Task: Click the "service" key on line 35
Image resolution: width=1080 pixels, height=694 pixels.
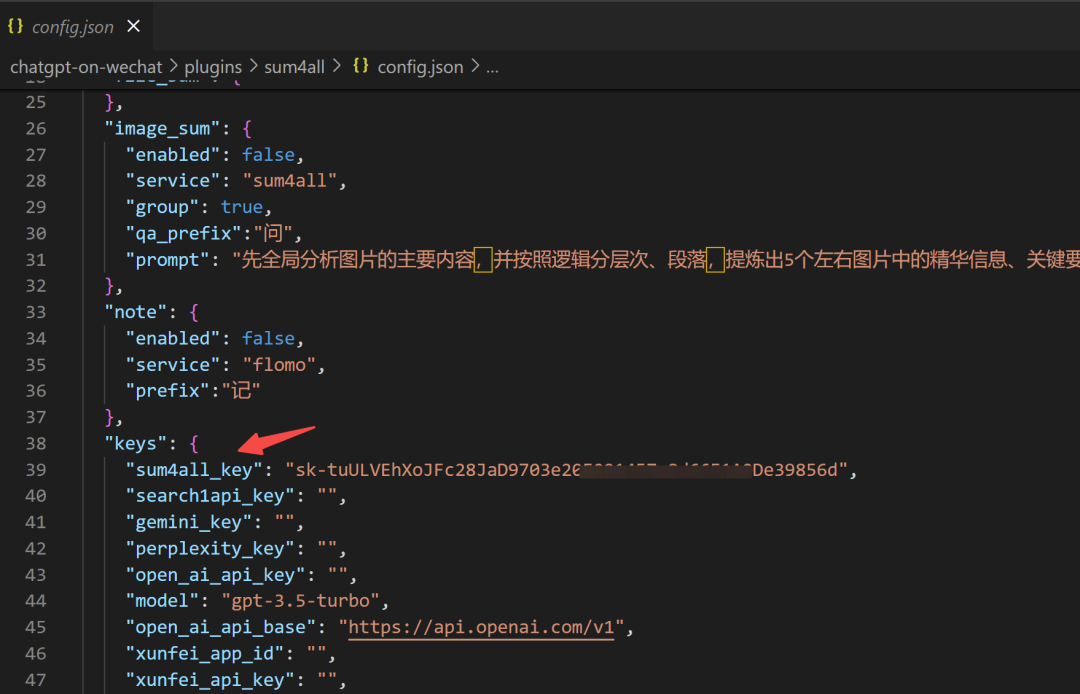Action: [173, 365]
